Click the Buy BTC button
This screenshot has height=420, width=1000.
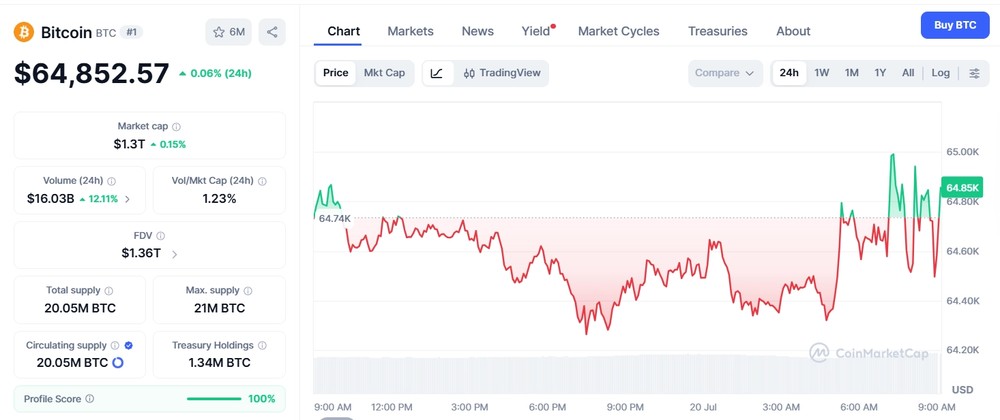(x=955, y=25)
